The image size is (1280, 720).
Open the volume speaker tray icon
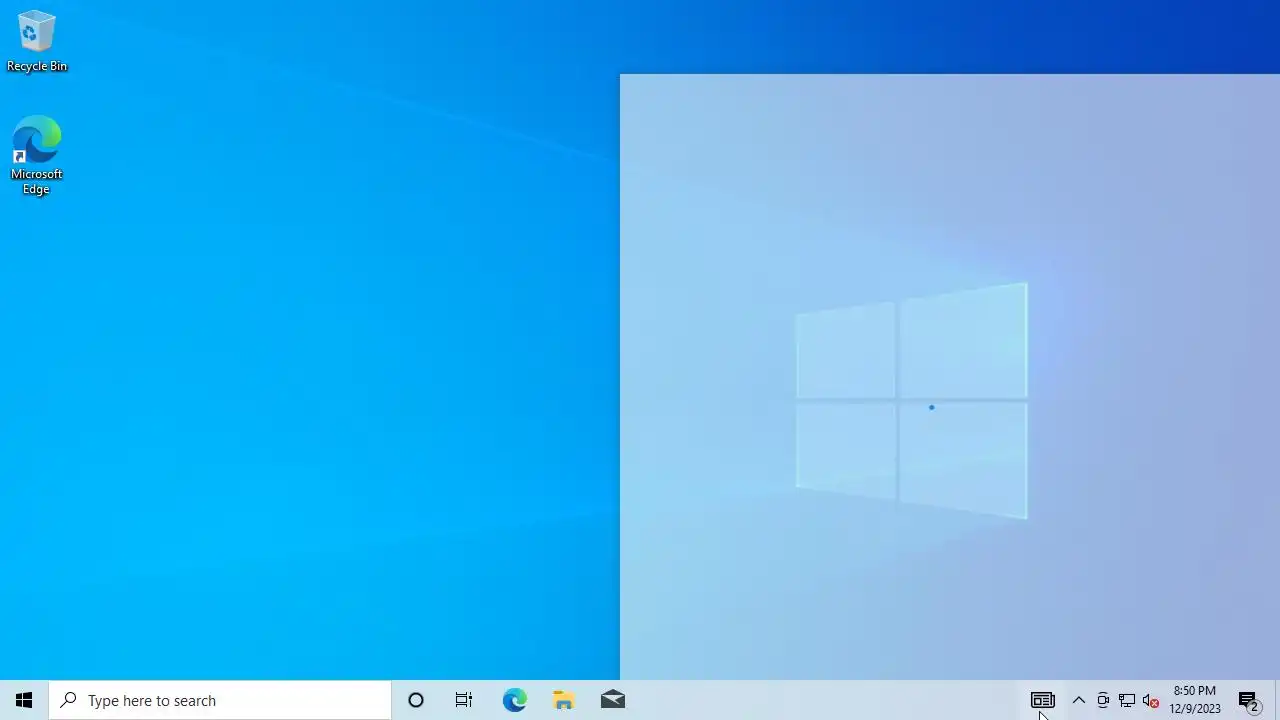pos(1151,700)
